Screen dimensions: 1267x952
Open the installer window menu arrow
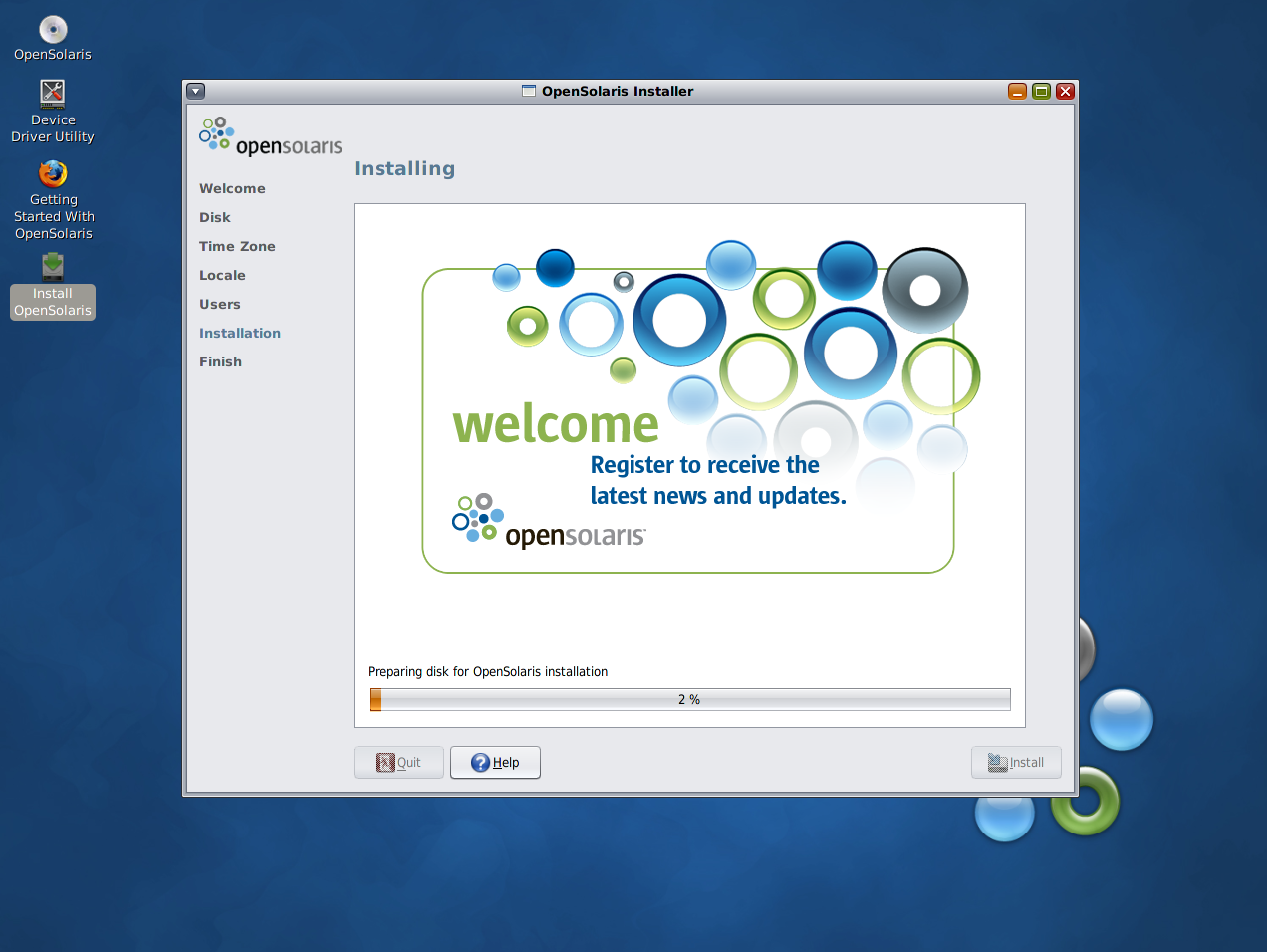point(196,91)
